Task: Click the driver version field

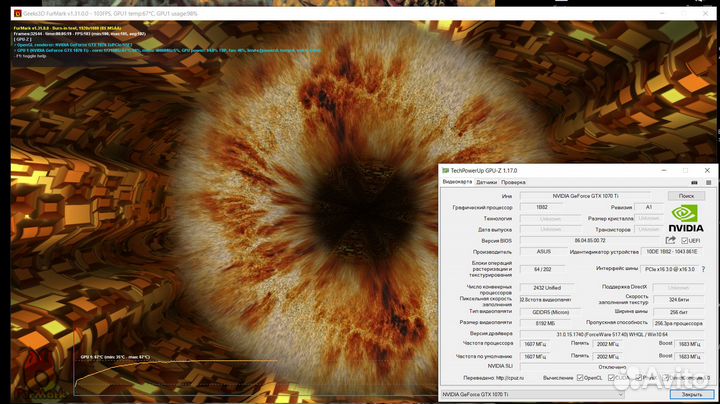Action: [x=612, y=335]
